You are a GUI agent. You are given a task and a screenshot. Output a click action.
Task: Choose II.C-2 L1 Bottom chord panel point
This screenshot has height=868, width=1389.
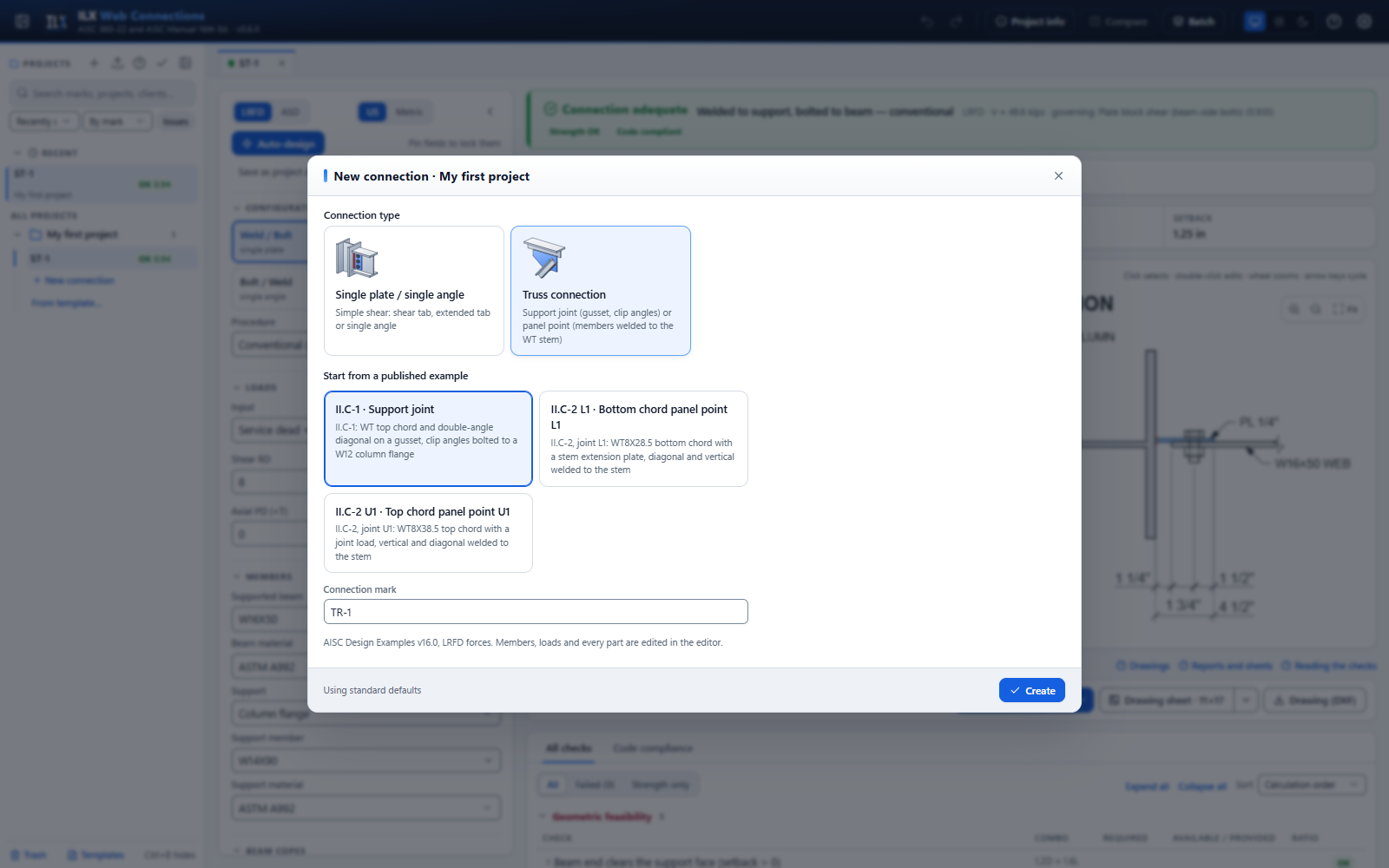tap(643, 438)
